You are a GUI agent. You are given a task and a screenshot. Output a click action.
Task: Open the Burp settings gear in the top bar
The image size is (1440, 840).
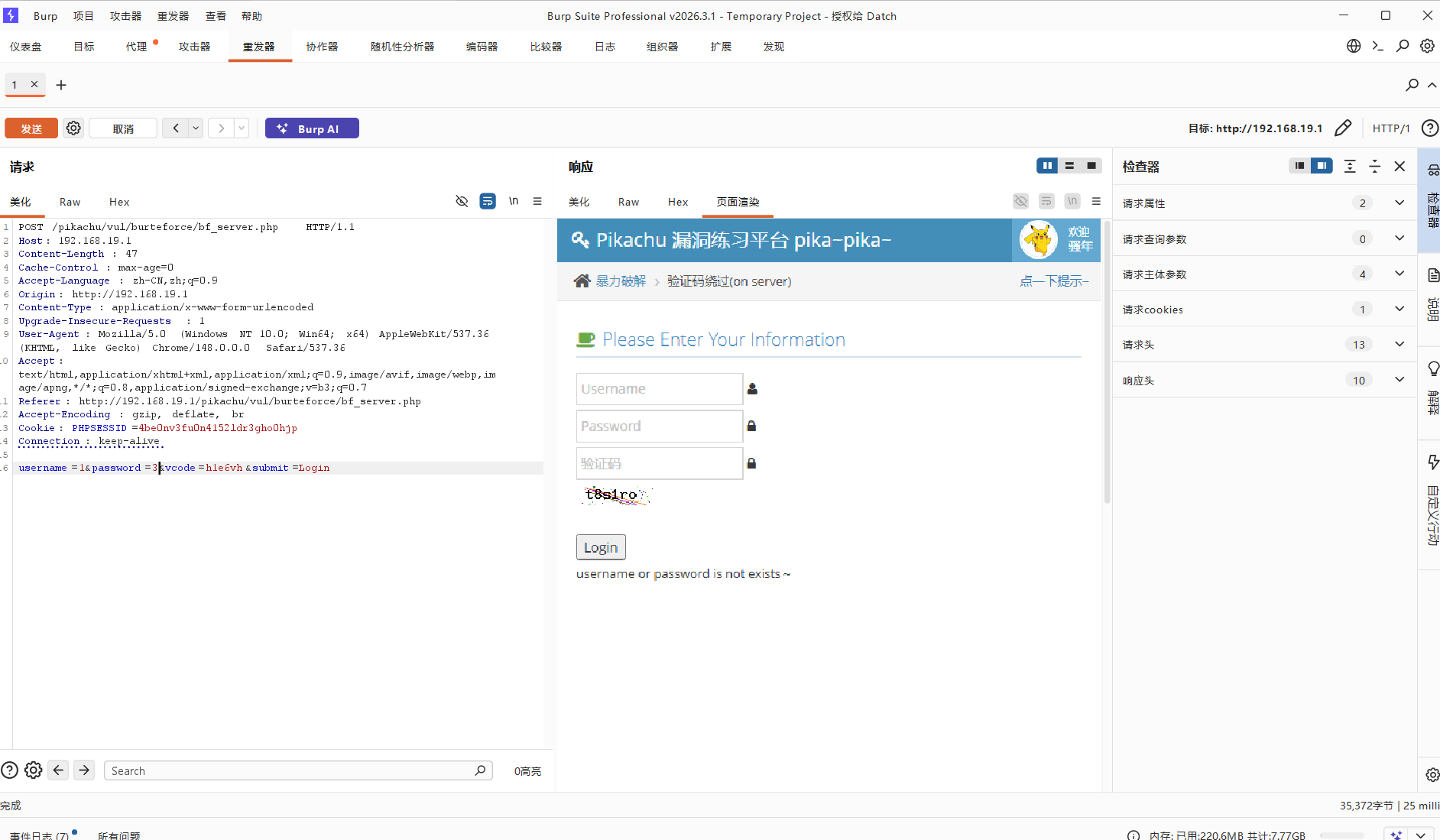click(x=1427, y=46)
